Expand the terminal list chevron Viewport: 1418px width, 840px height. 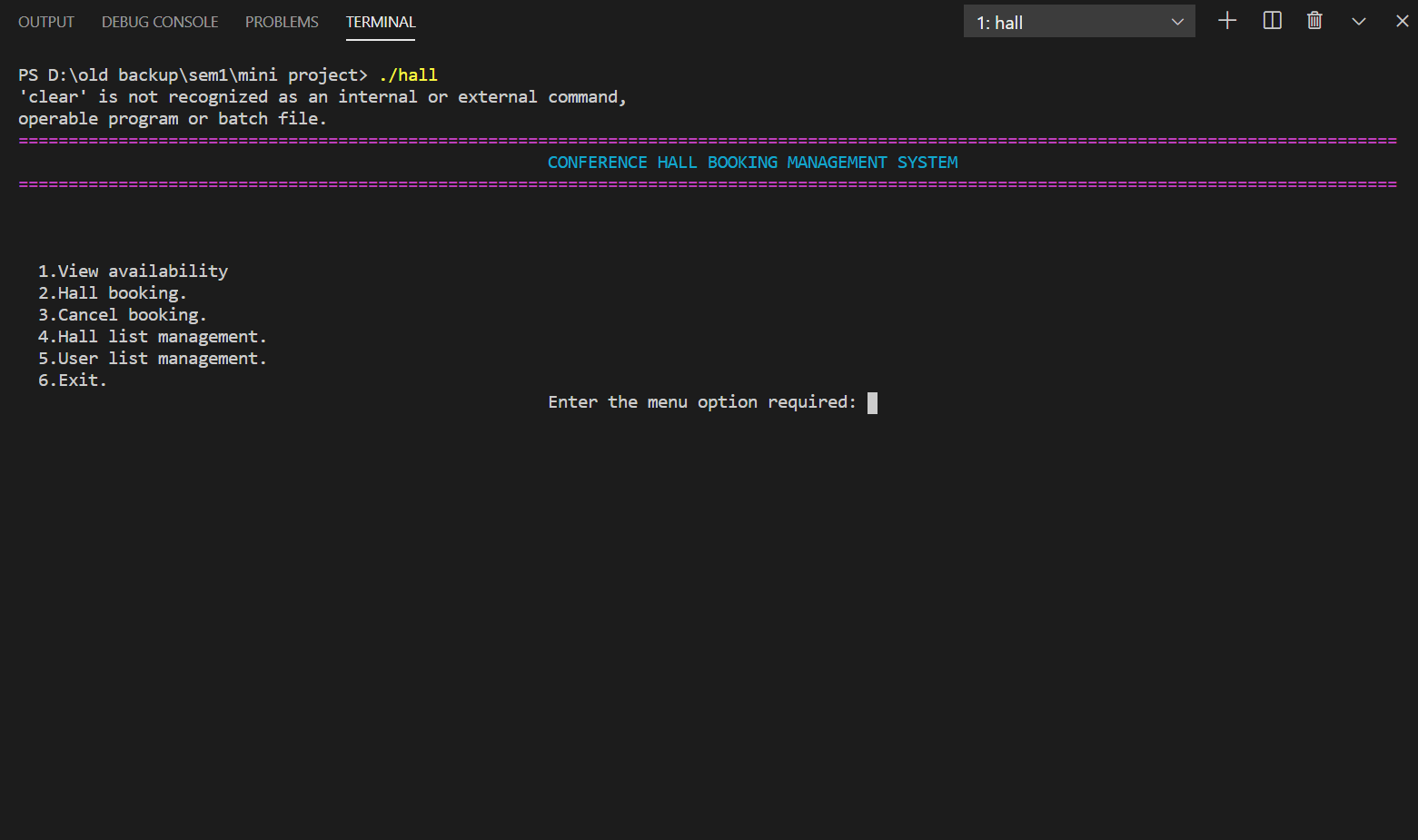click(x=1177, y=21)
